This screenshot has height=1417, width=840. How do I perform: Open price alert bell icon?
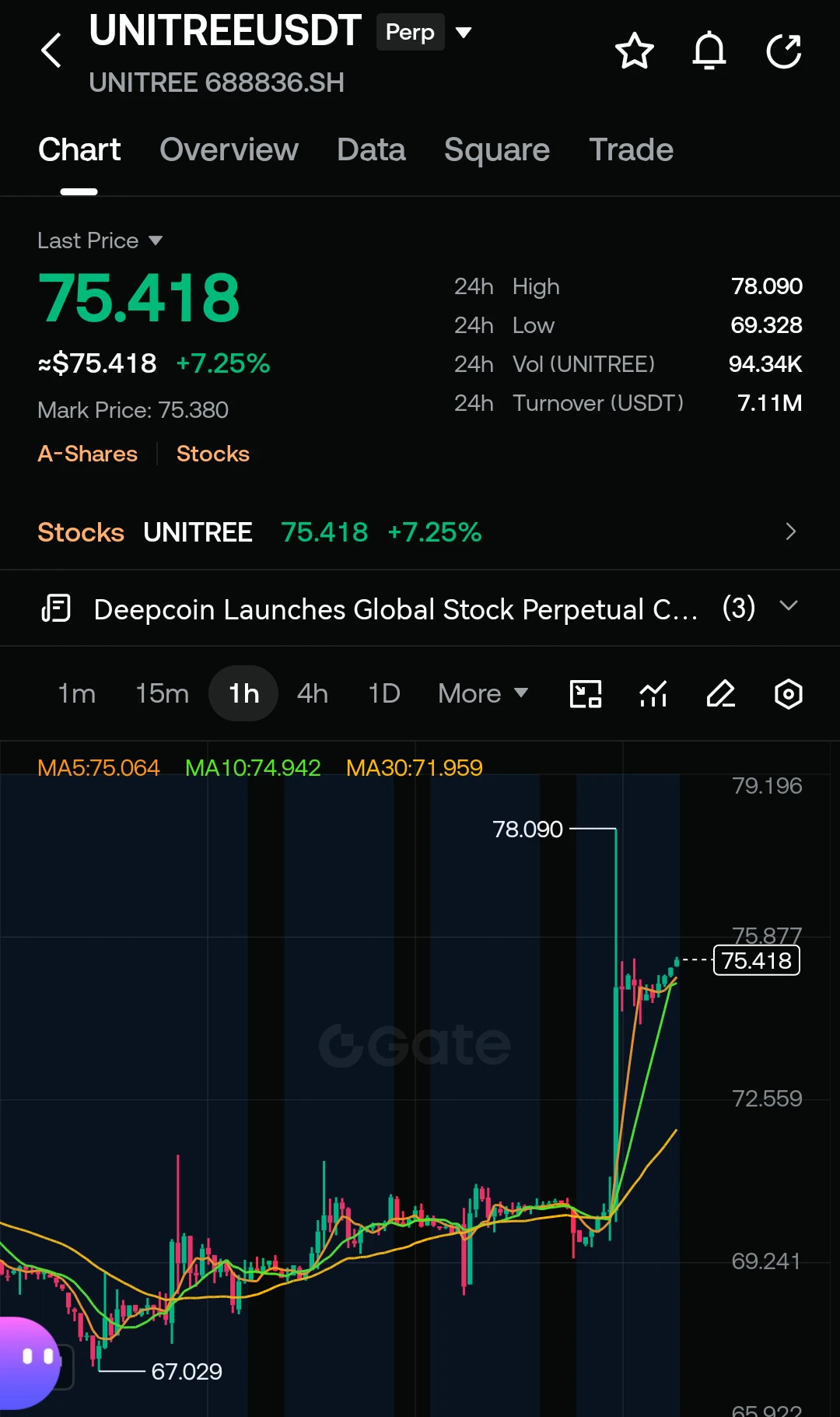click(x=709, y=51)
